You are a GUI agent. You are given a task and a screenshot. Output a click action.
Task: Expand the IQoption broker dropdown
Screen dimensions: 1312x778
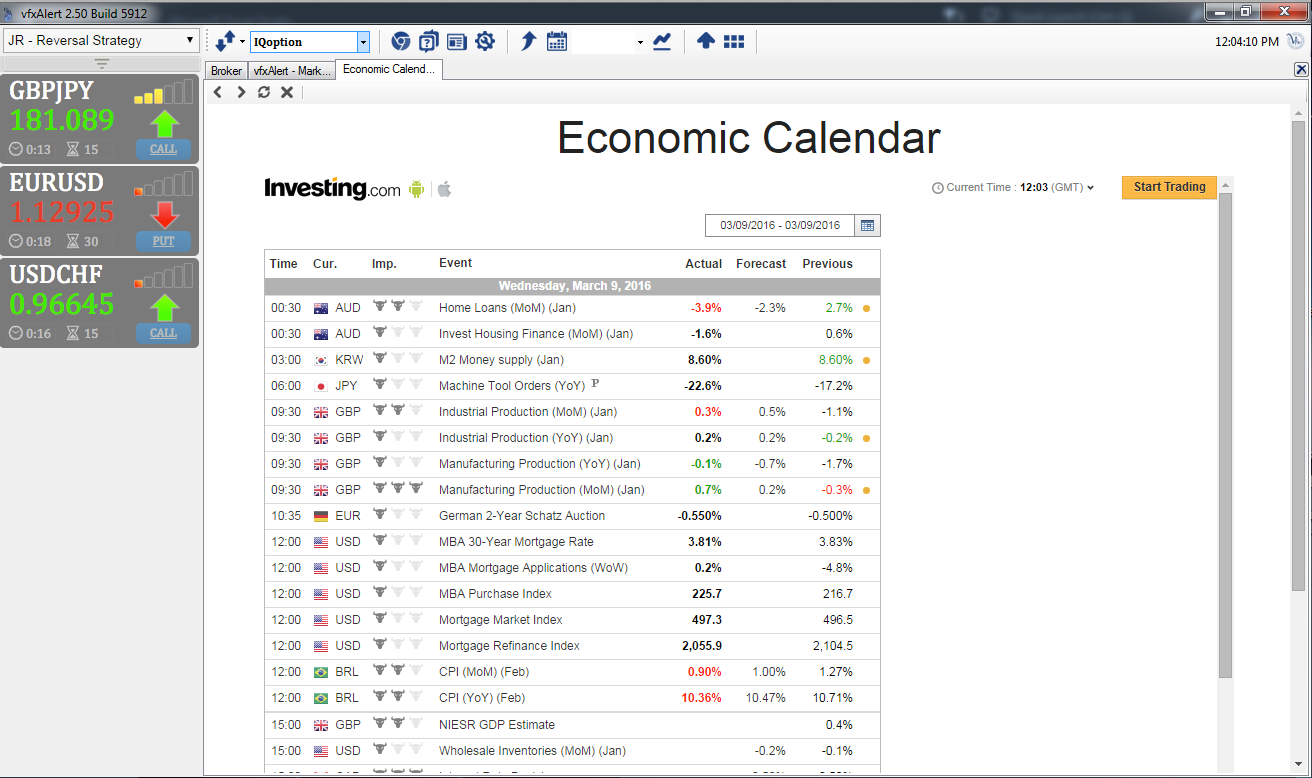[363, 42]
